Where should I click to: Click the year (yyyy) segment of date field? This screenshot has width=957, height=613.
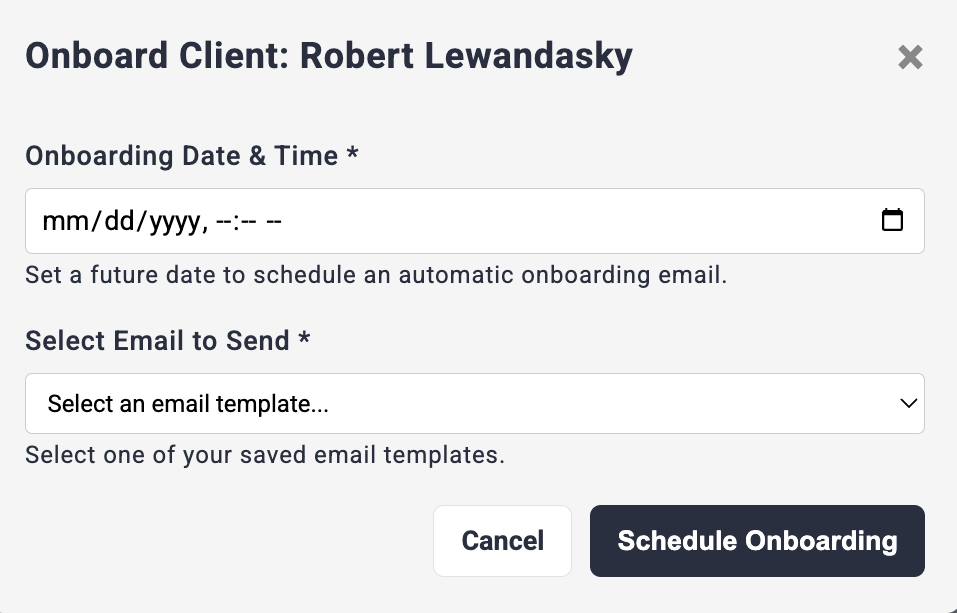(x=174, y=221)
